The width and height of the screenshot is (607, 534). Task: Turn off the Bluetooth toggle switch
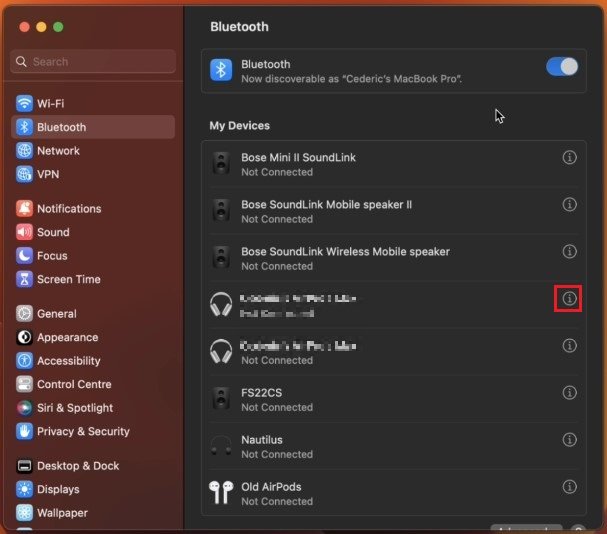562,67
